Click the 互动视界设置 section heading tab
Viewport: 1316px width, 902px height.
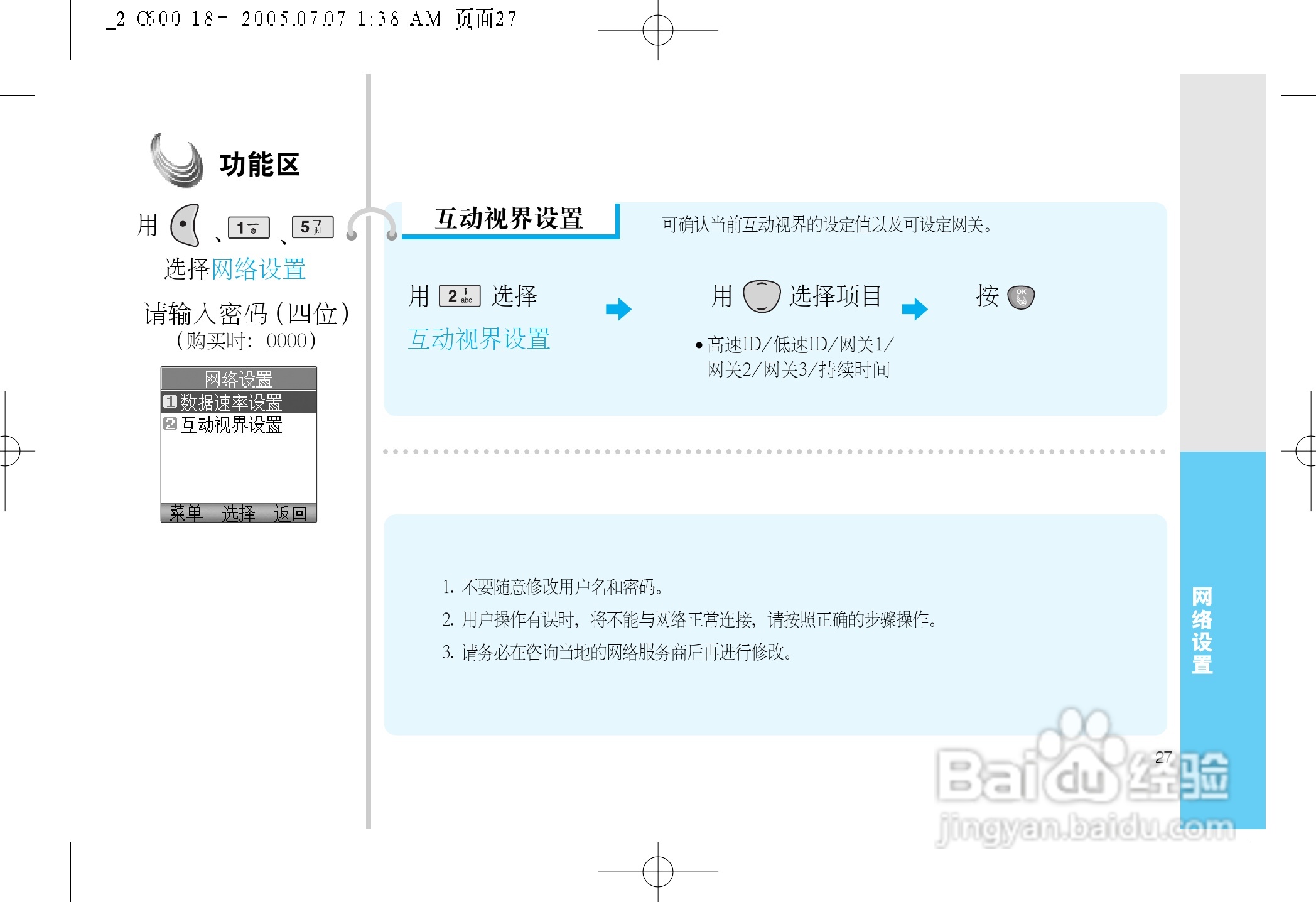tap(509, 219)
